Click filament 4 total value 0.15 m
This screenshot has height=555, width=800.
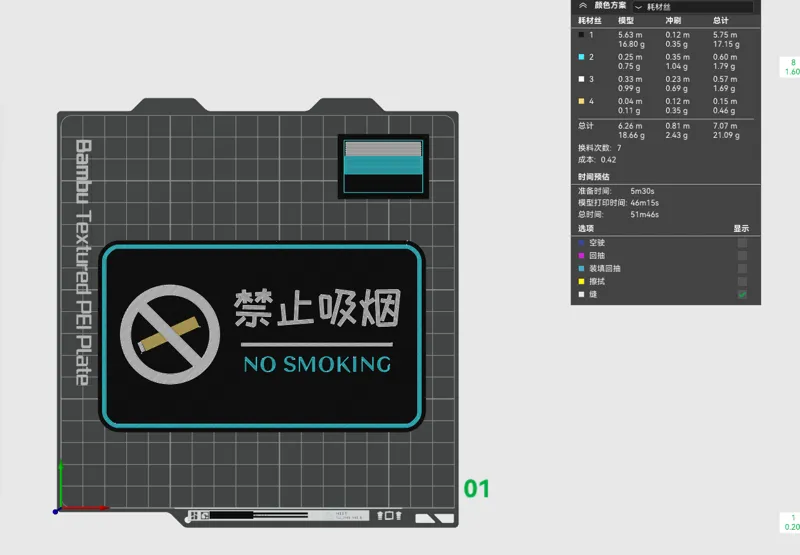(725, 101)
